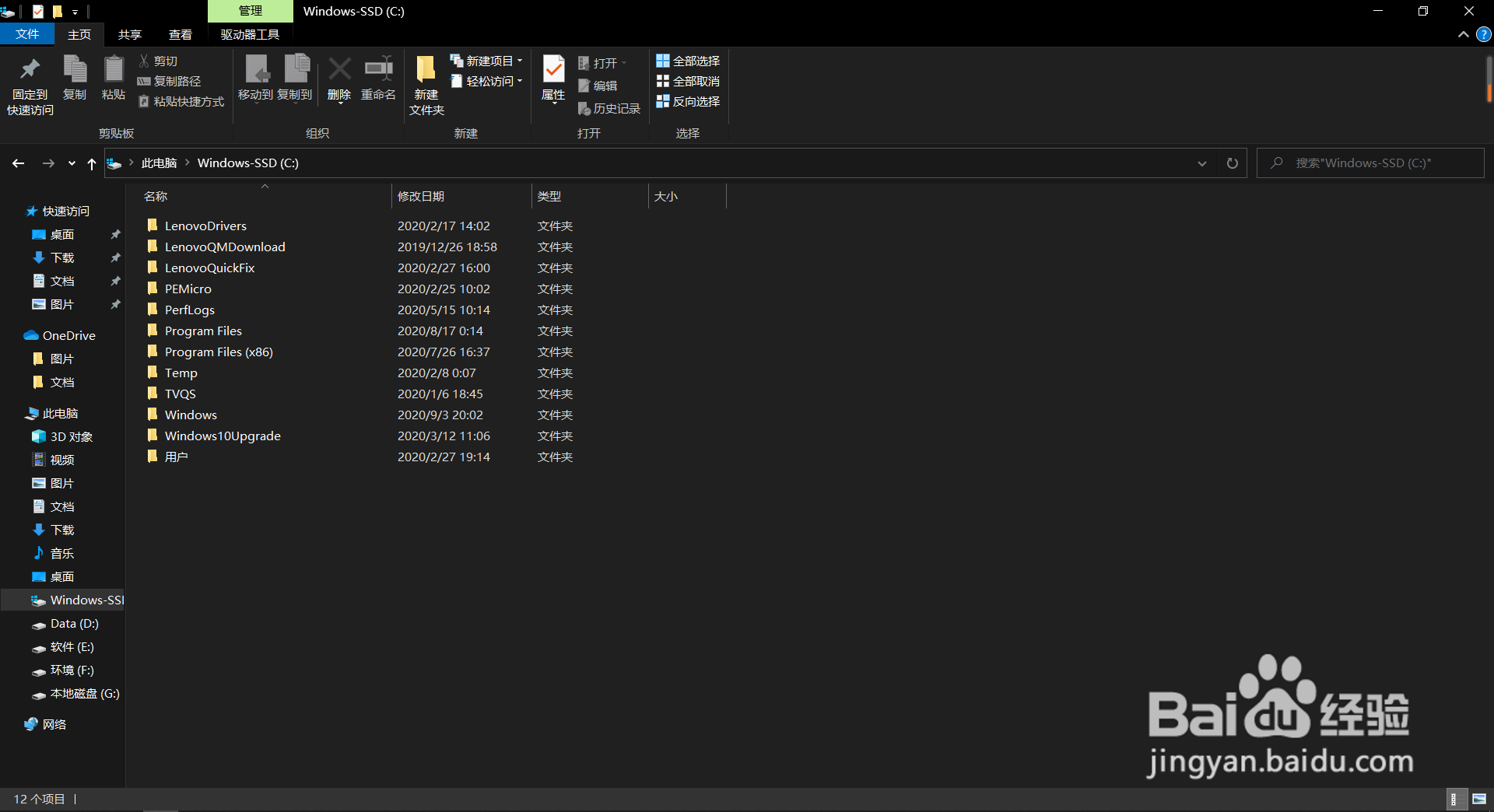The image size is (1494, 812).
Task: Create a new folder (新建文件夹)
Action: [426, 86]
